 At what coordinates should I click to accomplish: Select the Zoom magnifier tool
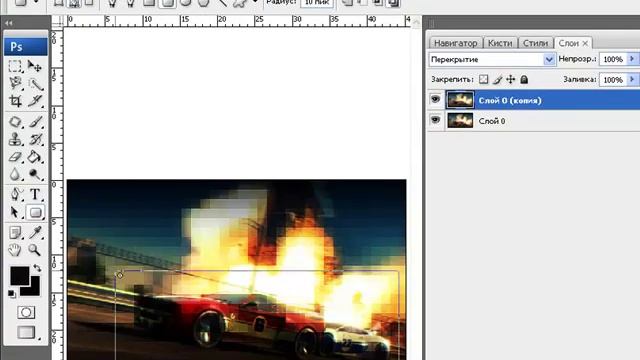point(35,250)
